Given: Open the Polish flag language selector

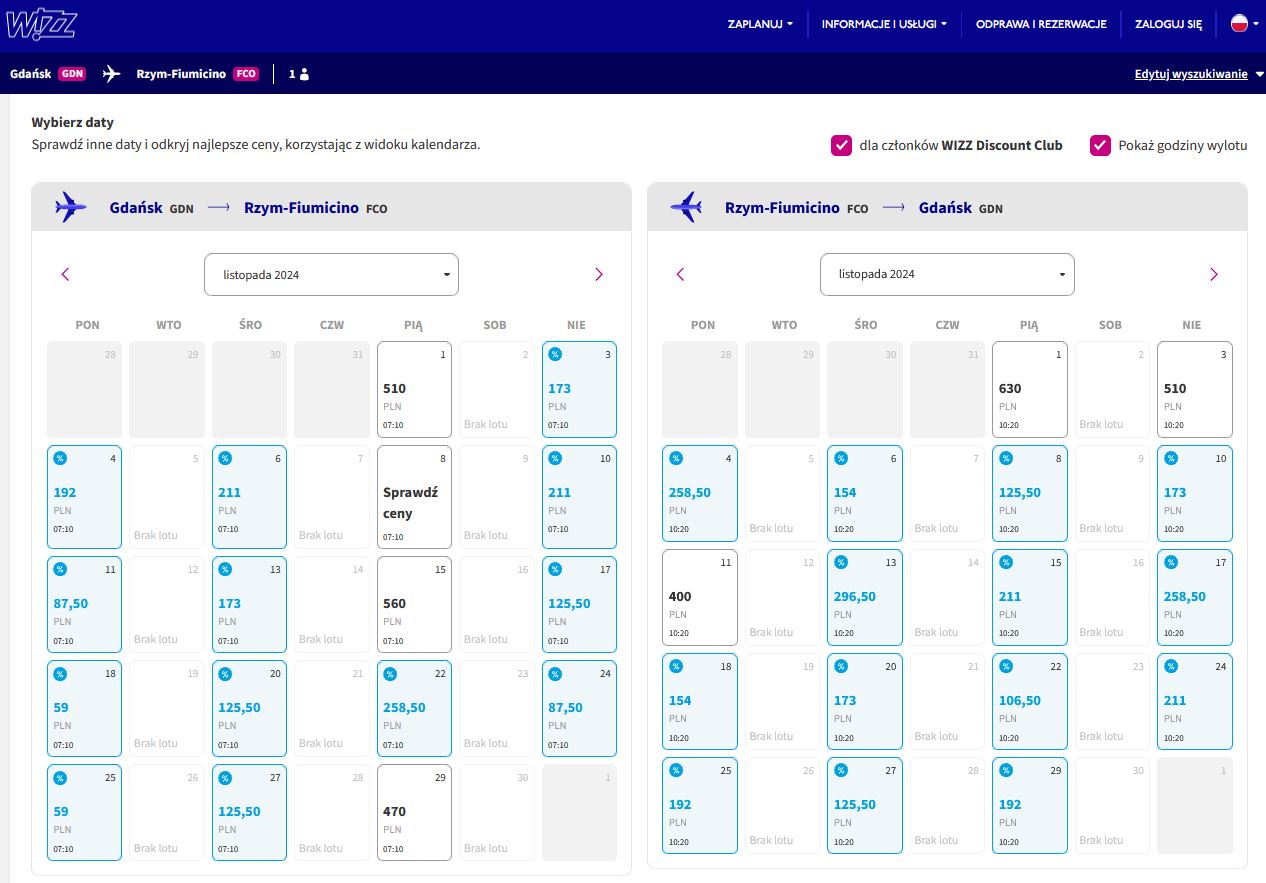Looking at the screenshot, I should [x=1244, y=23].
